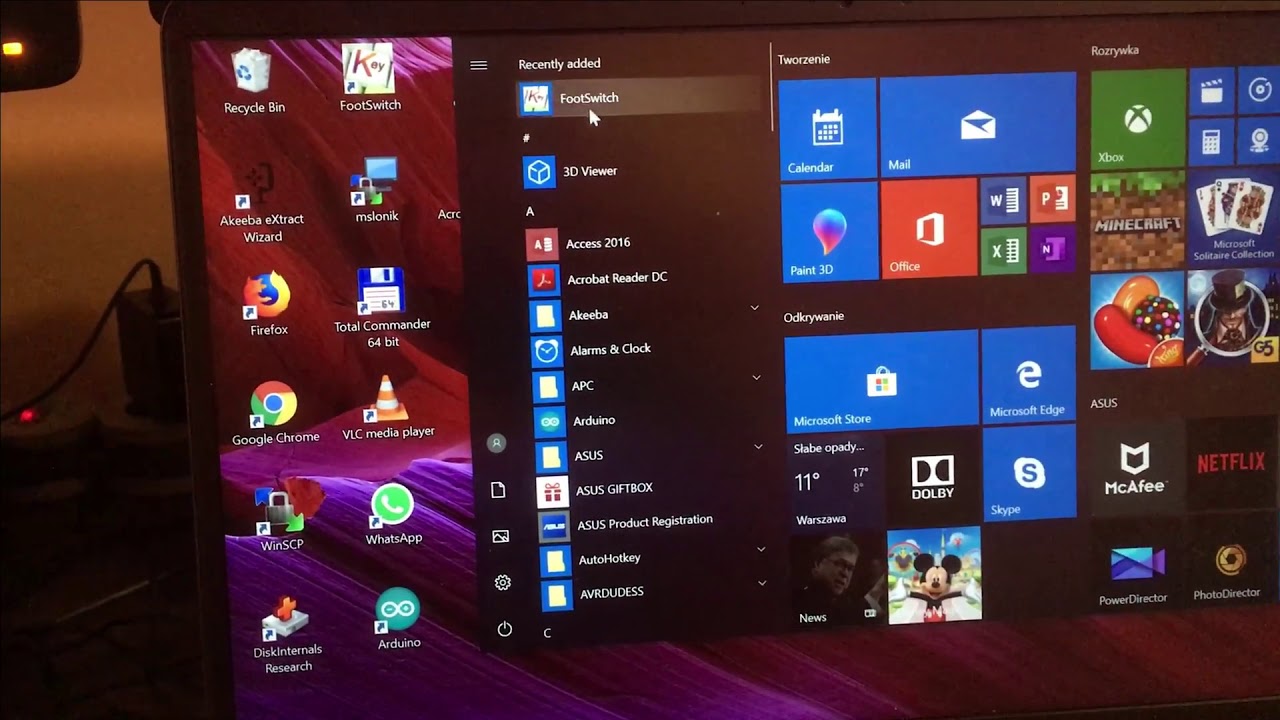Open the Microsoft Store tile
Viewport: 1280px width, 720px height.
[x=881, y=382]
